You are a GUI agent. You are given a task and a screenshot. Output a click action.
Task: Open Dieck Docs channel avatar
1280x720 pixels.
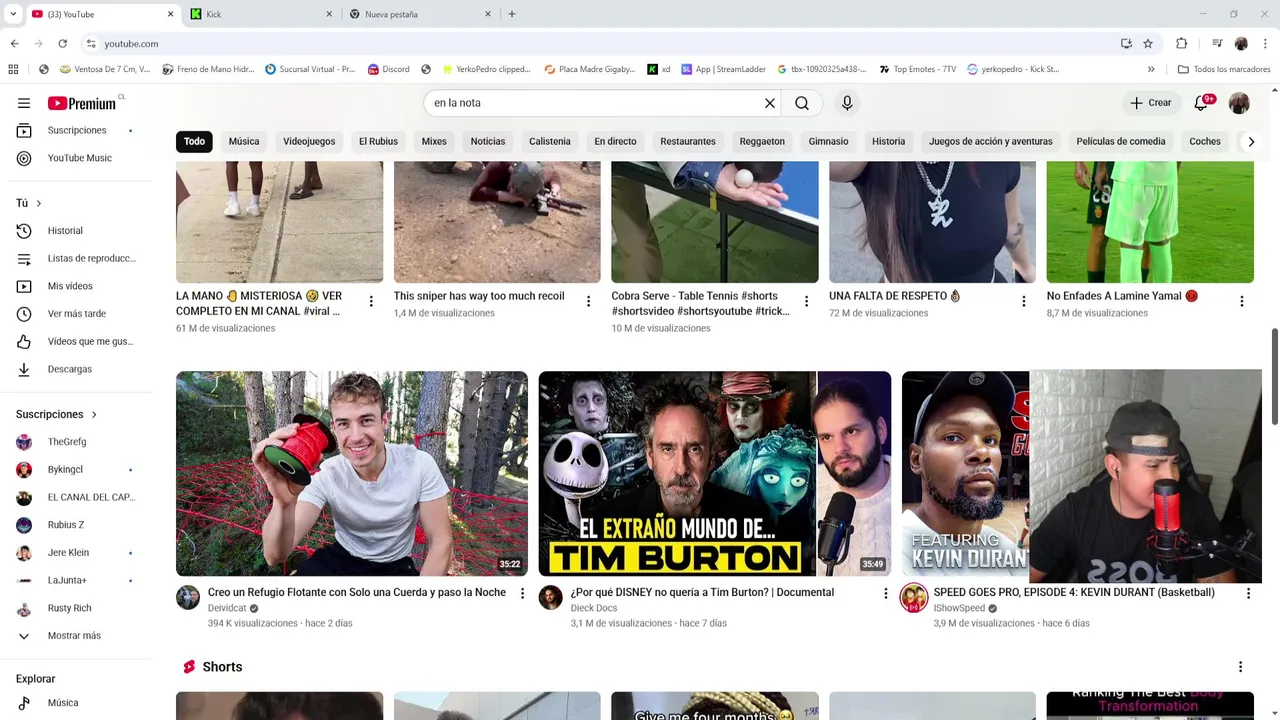pyautogui.click(x=551, y=598)
